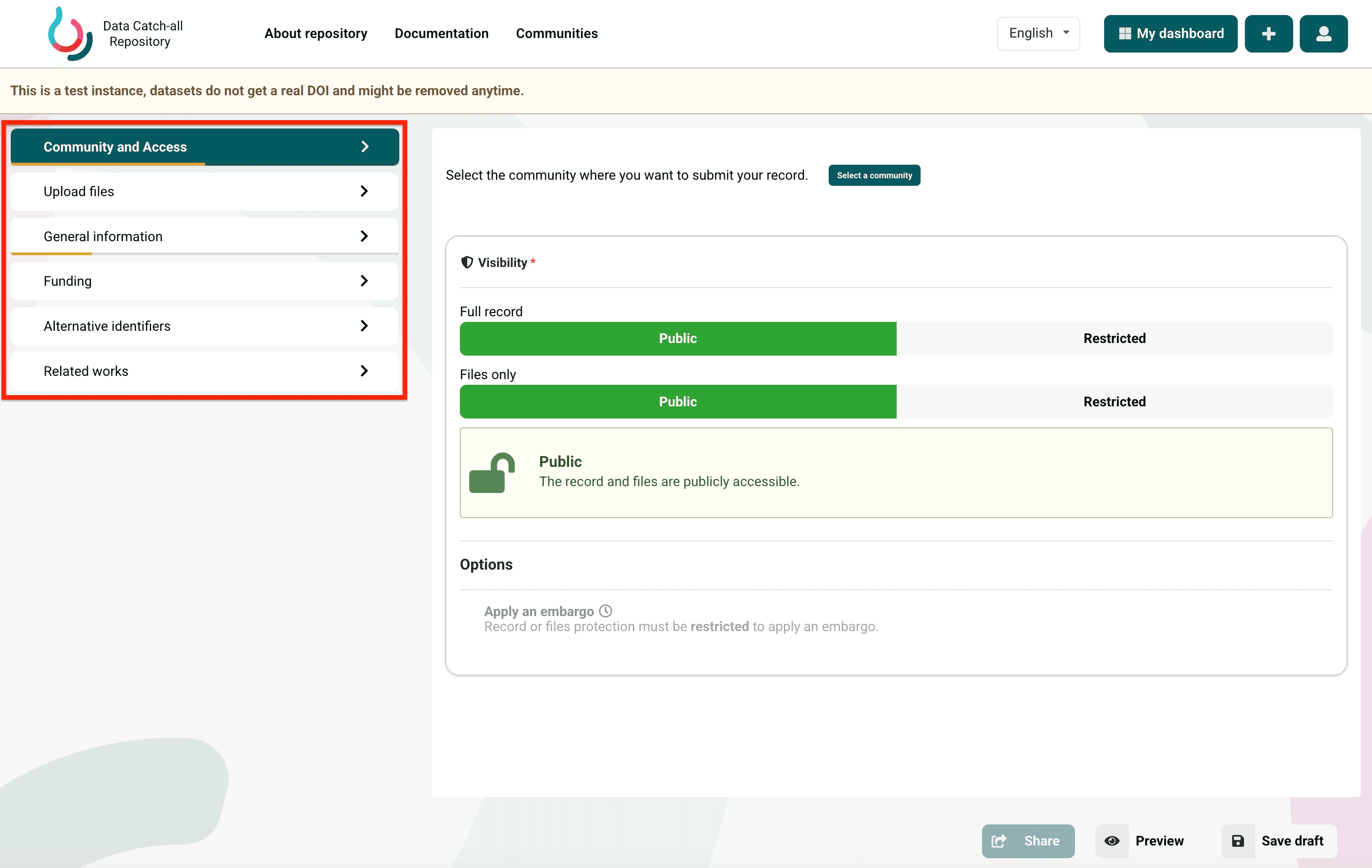Open the Related works section
Screen dimensions: 1372x868
204,371
